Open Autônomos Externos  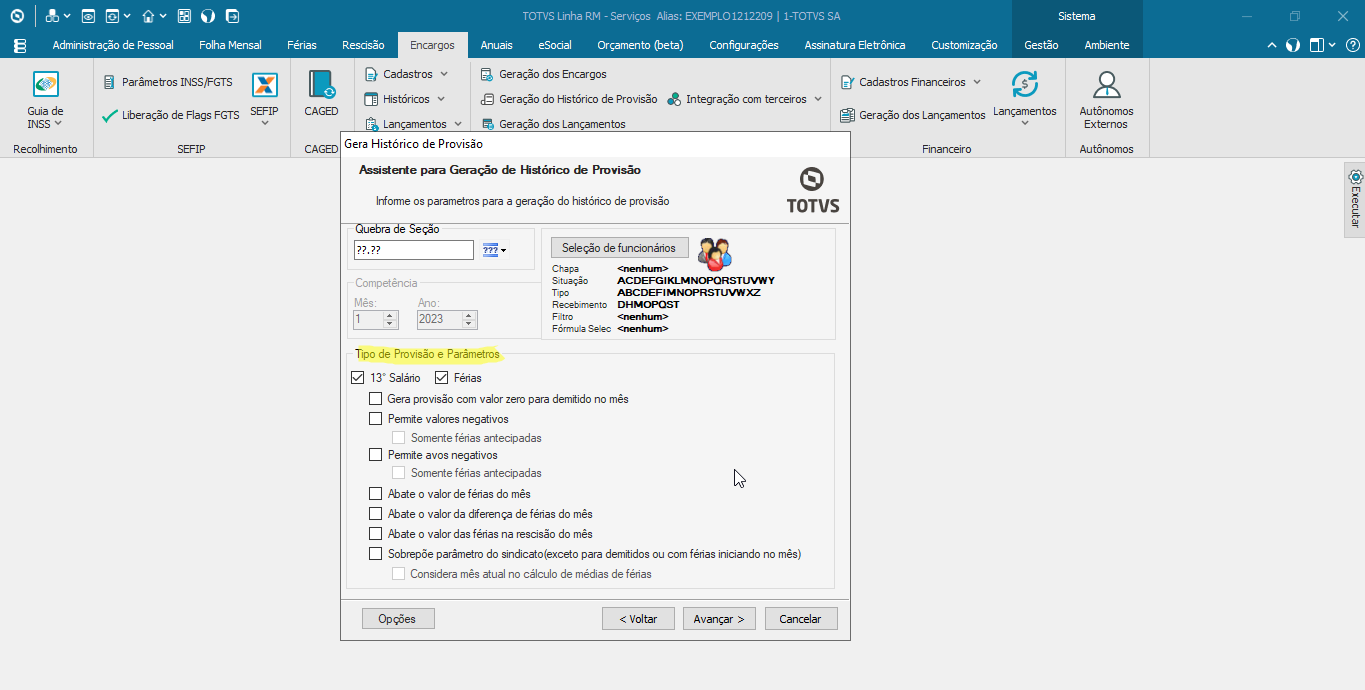pyautogui.click(x=1106, y=100)
